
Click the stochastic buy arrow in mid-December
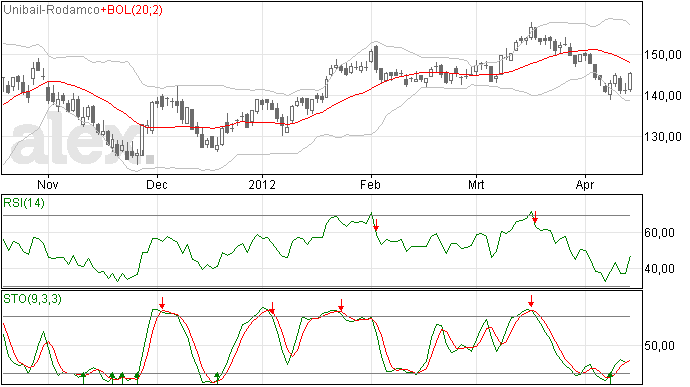pos(217,378)
